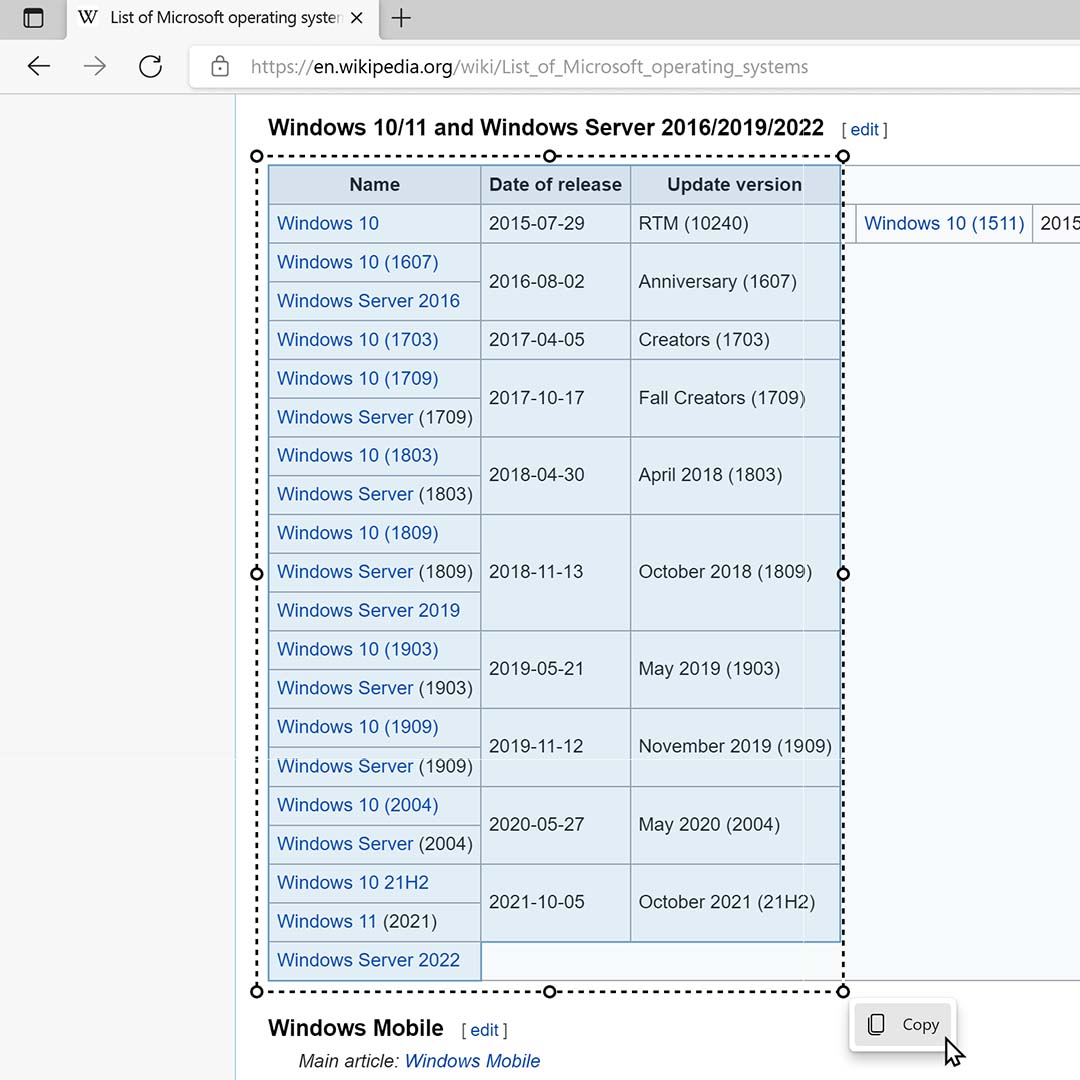Image resolution: width=1080 pixels, height=1080 pixels.
Task: Select the List of Microsoft operating systems tab
Action: coord(222,19)
